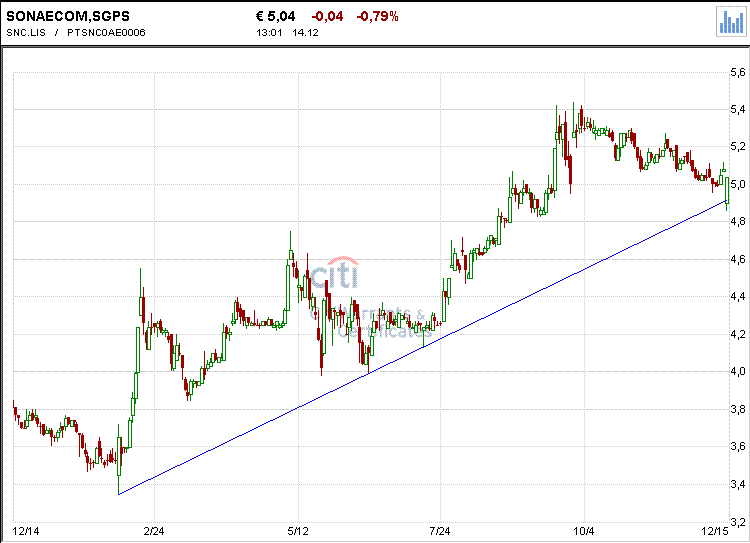Click the 4,4 price axis label
This screenshot has height=543, width=750.
tap(738, 297)
